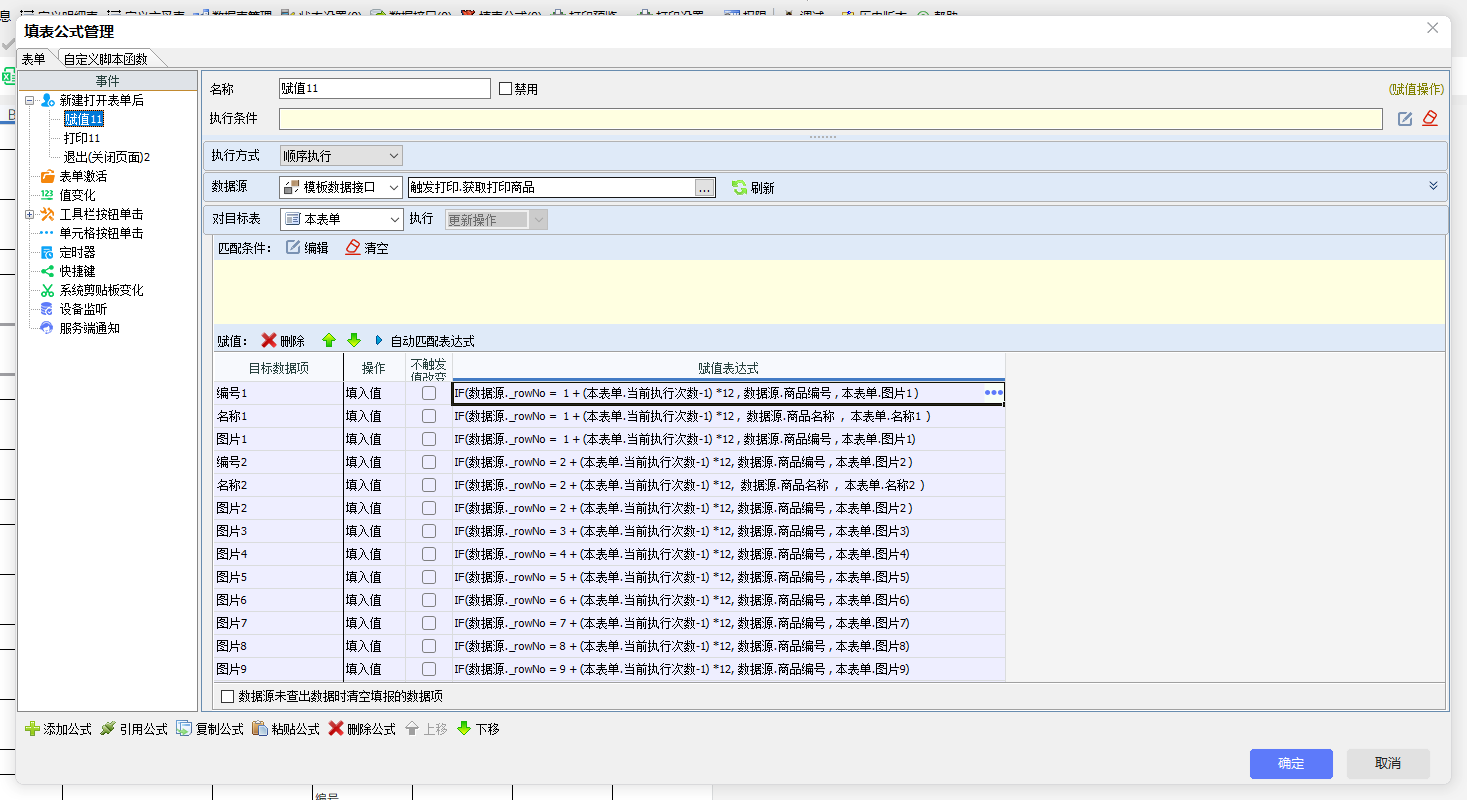Move assignment row down with green arrow
Image resolution: width=1467 pixels, height=800 pixels.
[x=353, y=341]
